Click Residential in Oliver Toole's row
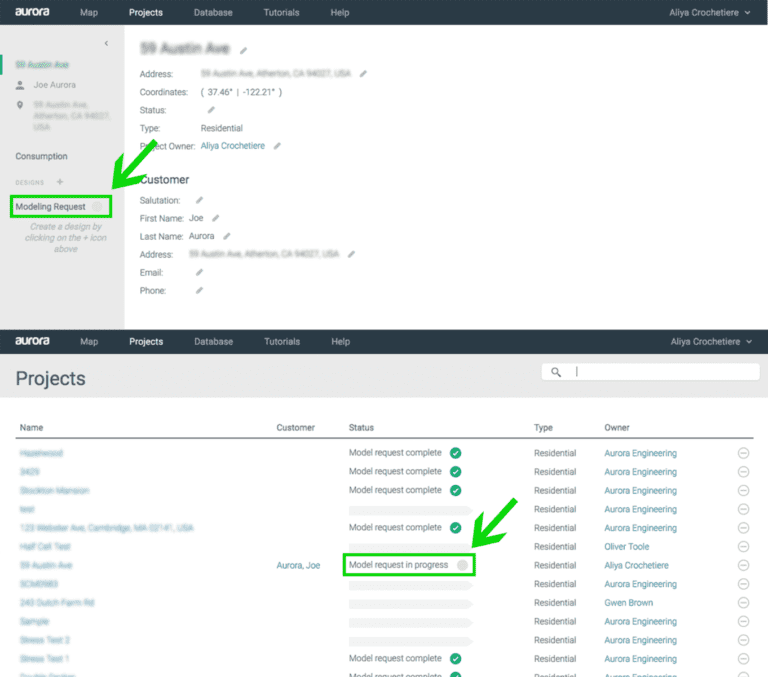This screenshot has width=768, height=677. click(x=555, y=547)
